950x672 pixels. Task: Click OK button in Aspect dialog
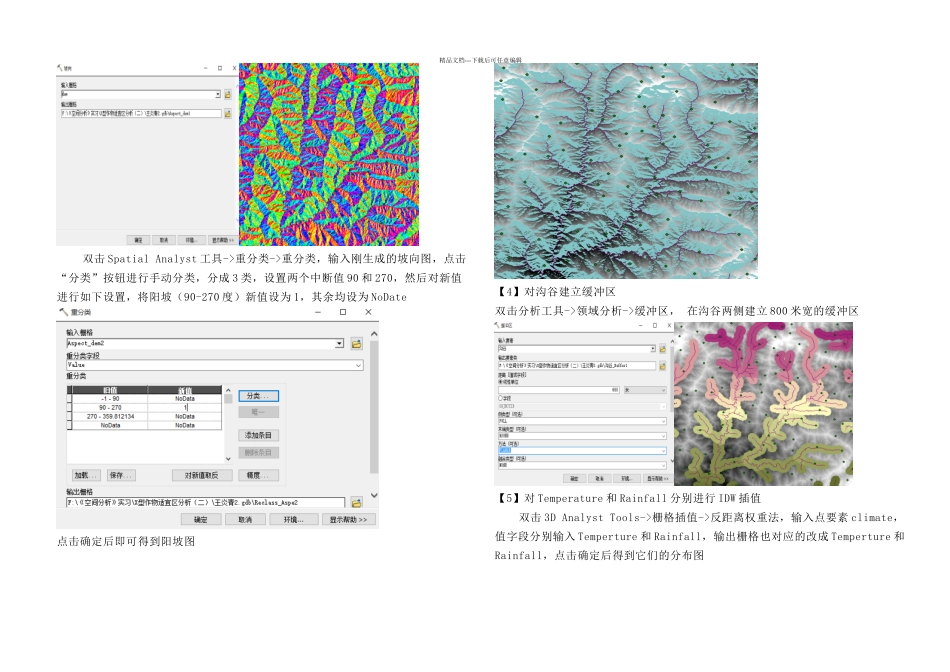[139, 240]
